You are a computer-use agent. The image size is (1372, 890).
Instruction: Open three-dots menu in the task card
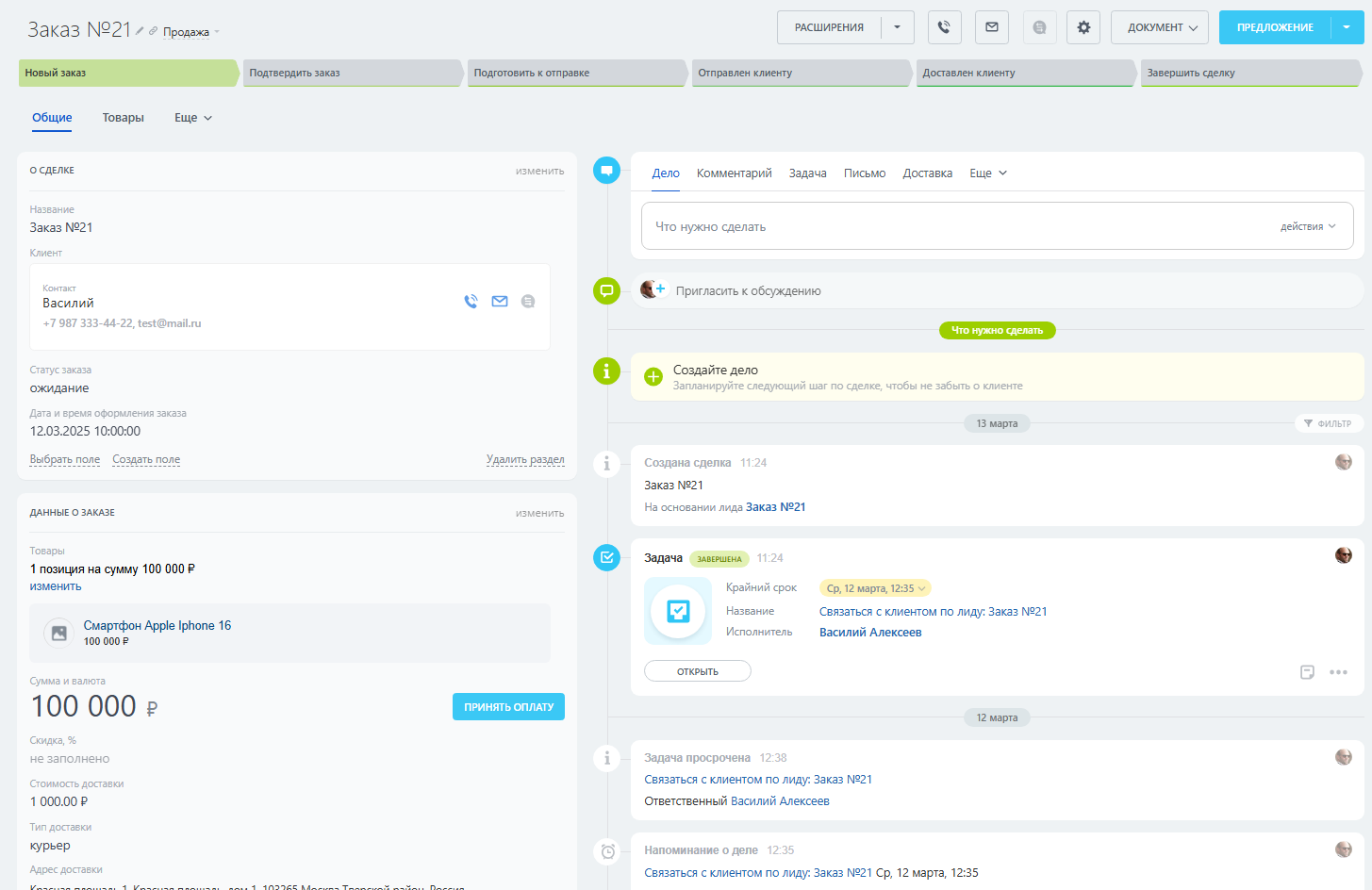coord(1338,672)
